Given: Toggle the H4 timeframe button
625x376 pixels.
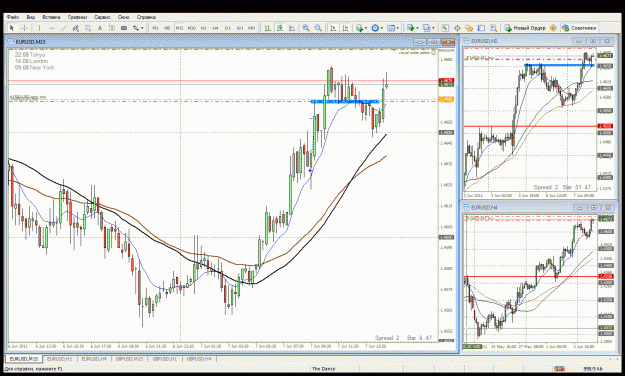Looking at the screenshot, I should 216,28.
